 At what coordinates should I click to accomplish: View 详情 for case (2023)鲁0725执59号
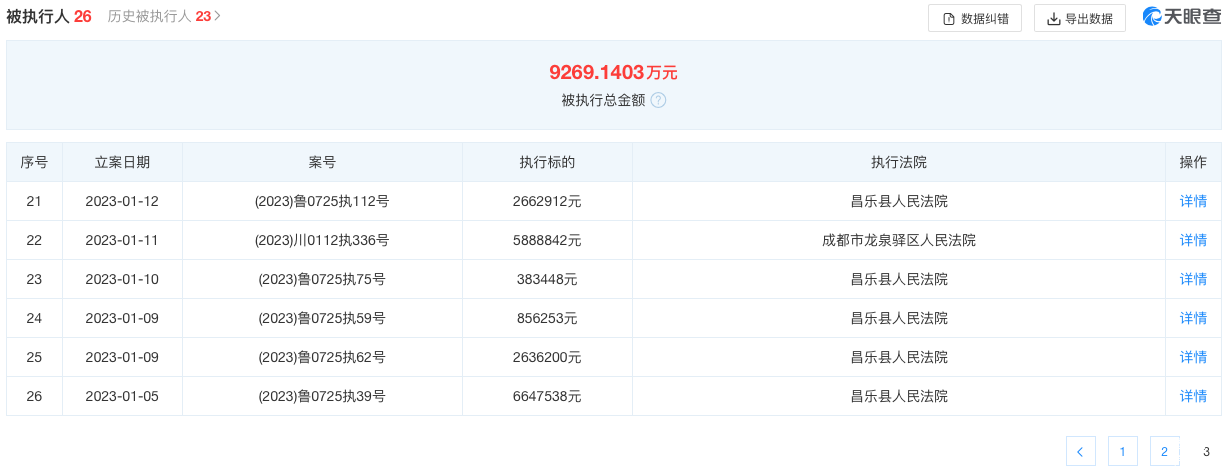(x=1193, y=318)
